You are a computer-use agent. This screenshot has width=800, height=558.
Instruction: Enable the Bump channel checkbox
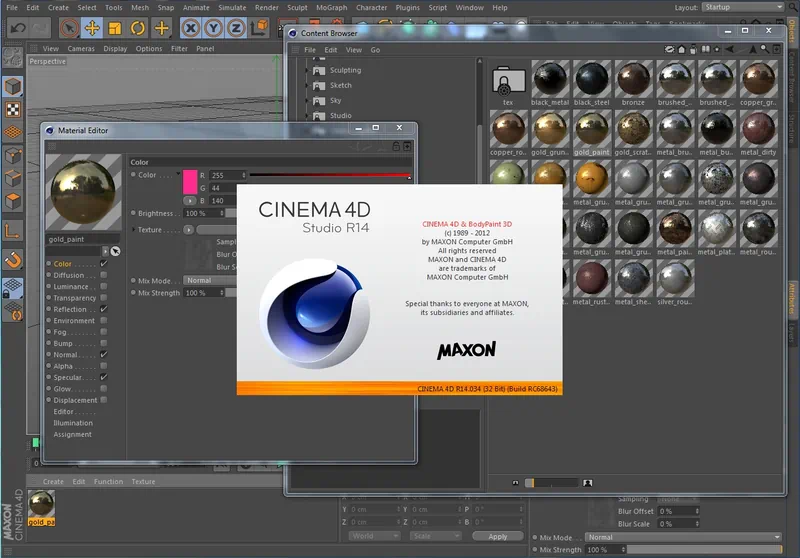tap(104, 343)
